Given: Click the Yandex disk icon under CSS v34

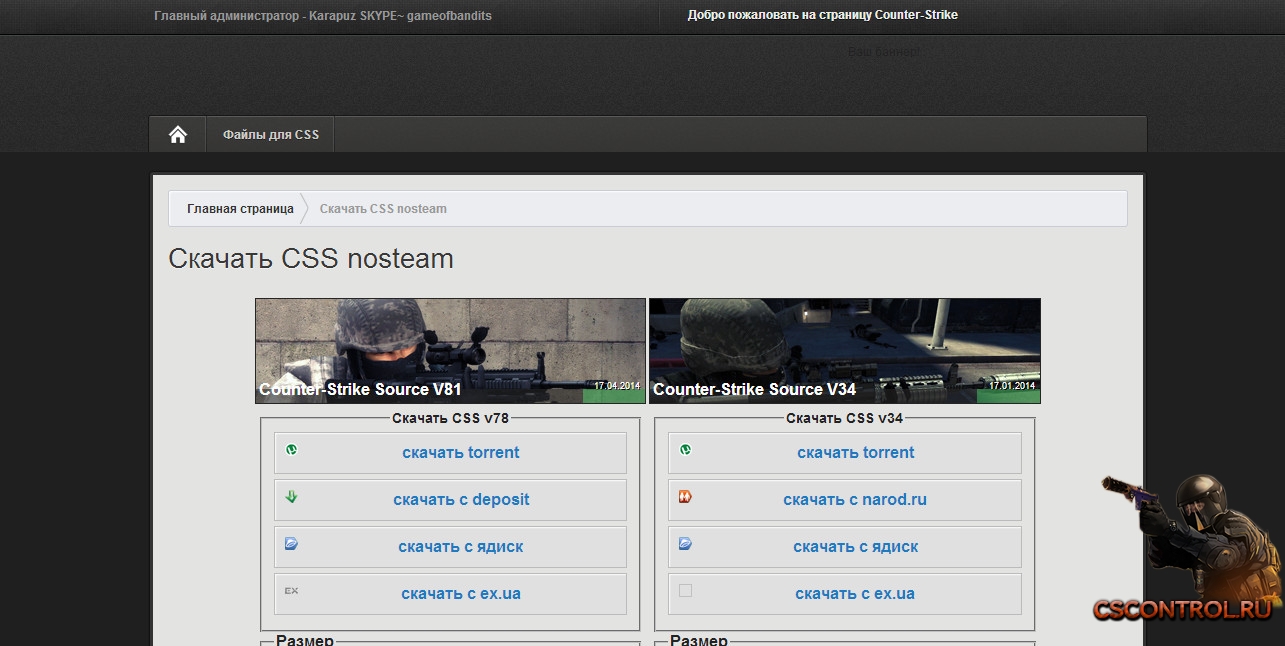Looking at the screenshot, I should tap(685, 544).
